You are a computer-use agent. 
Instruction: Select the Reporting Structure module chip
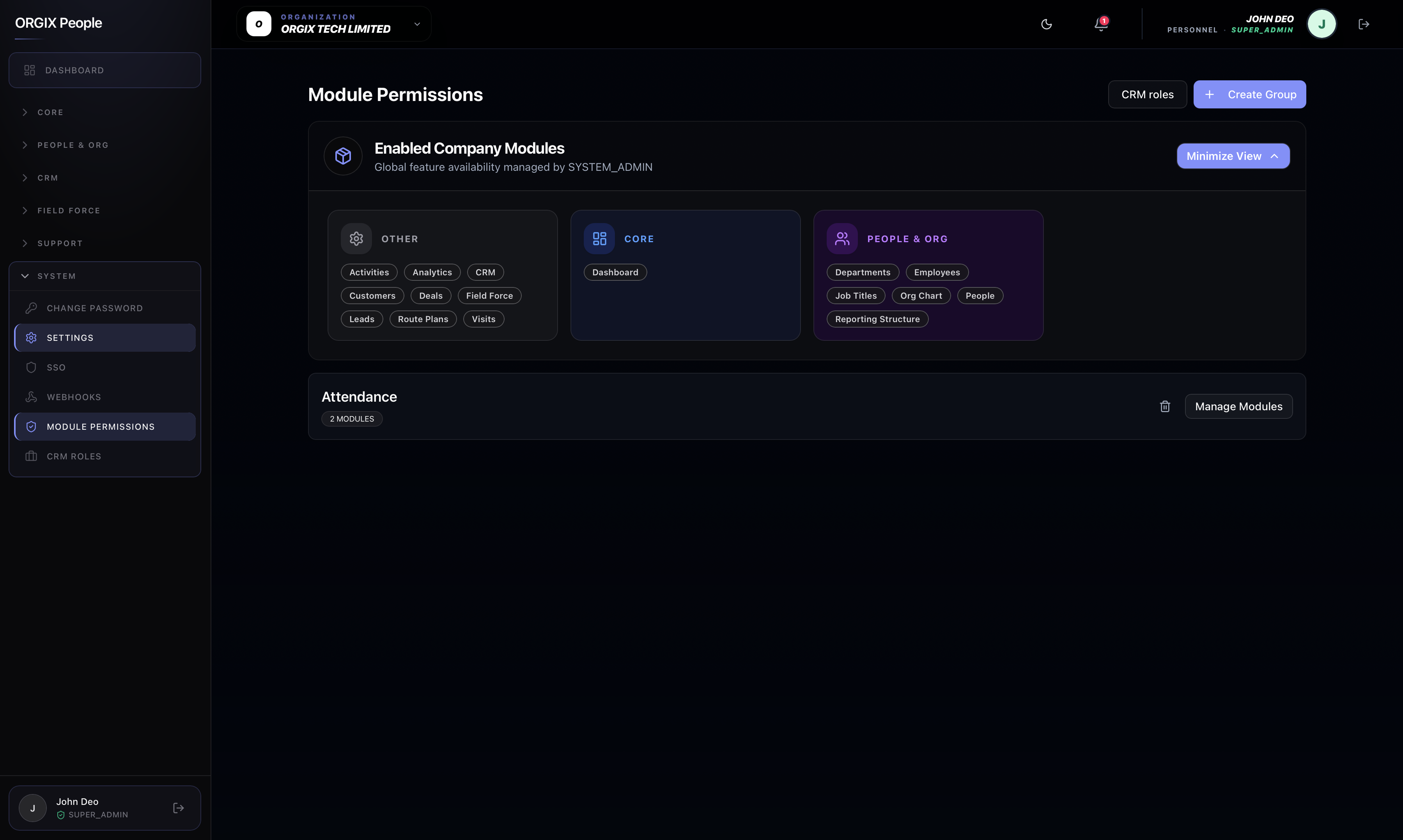tap(877, 319)
